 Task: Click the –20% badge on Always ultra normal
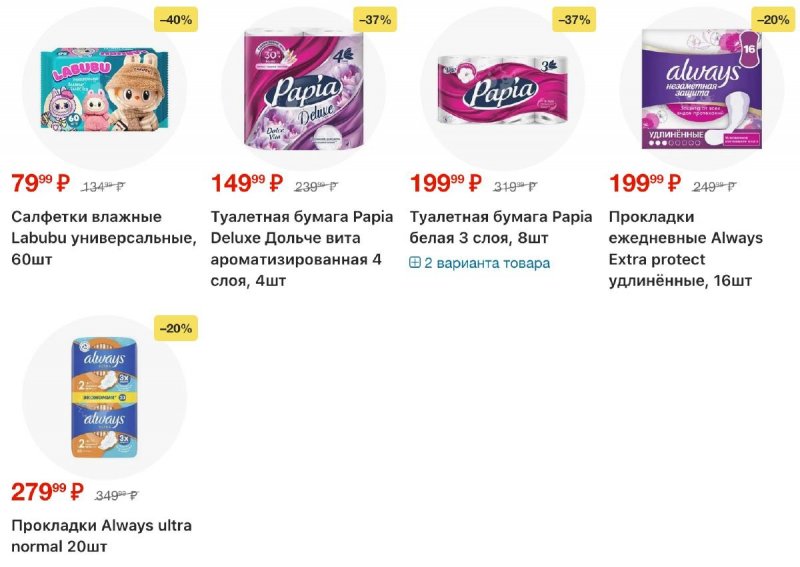click(176, 328)
